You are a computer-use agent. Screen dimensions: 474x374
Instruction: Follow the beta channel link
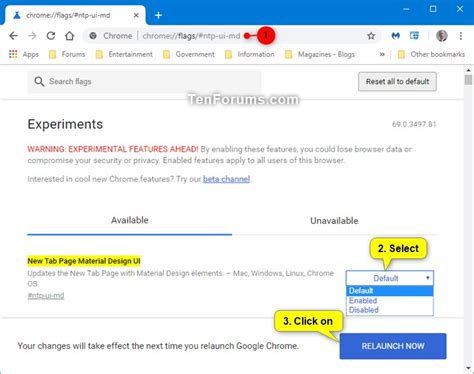click(226, 179)
